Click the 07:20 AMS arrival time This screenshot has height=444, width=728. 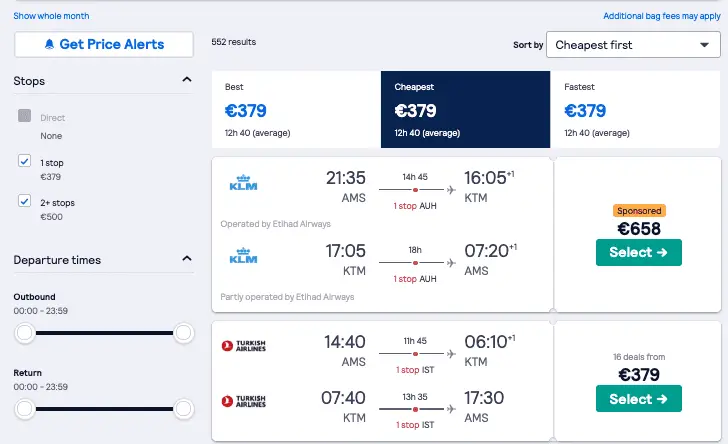pos(490,251)
